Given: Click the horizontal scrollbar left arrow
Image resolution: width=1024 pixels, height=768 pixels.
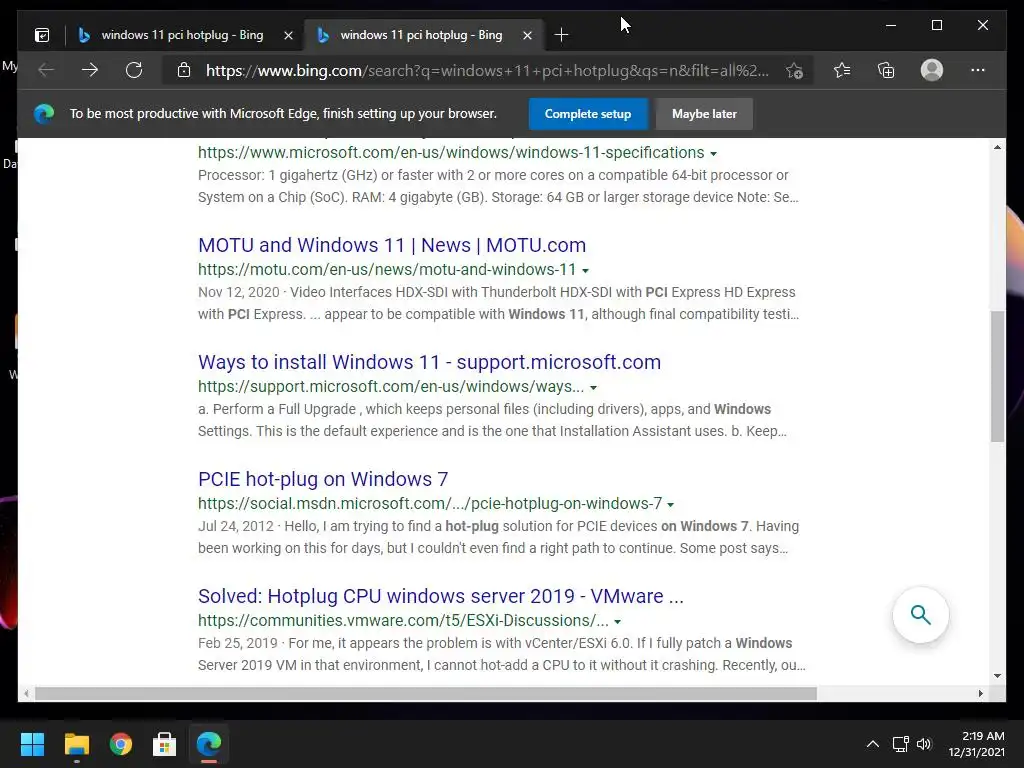Looking at the screenshot, I should coord(26,694).
